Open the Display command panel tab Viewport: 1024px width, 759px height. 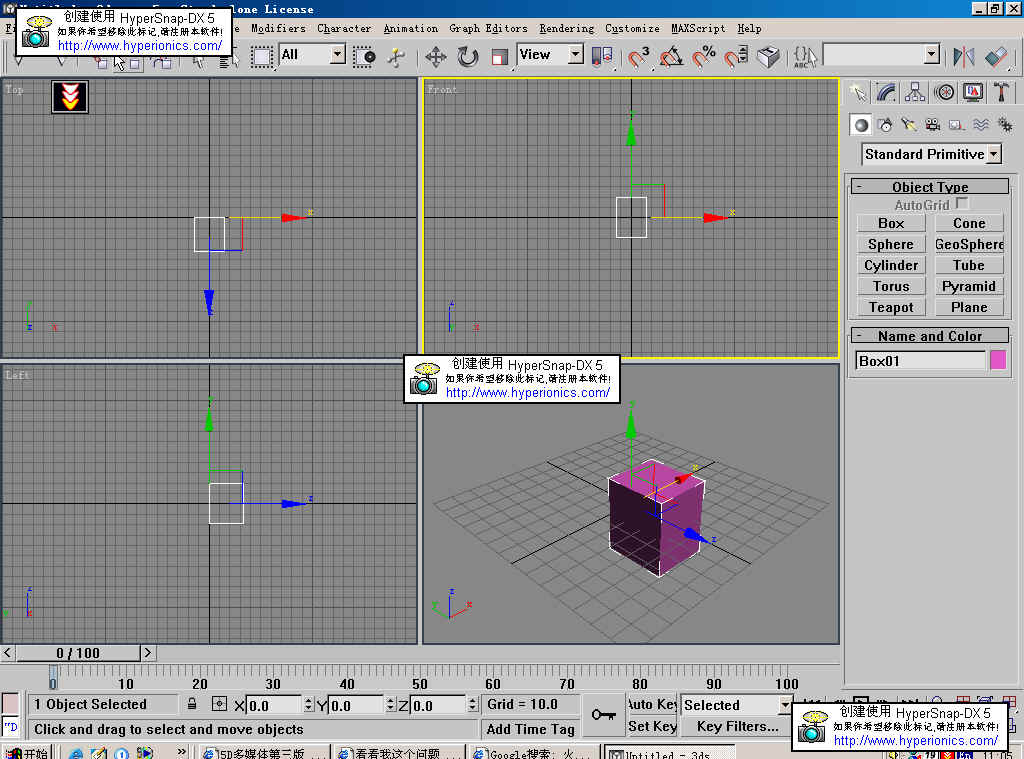pos(973,93)
